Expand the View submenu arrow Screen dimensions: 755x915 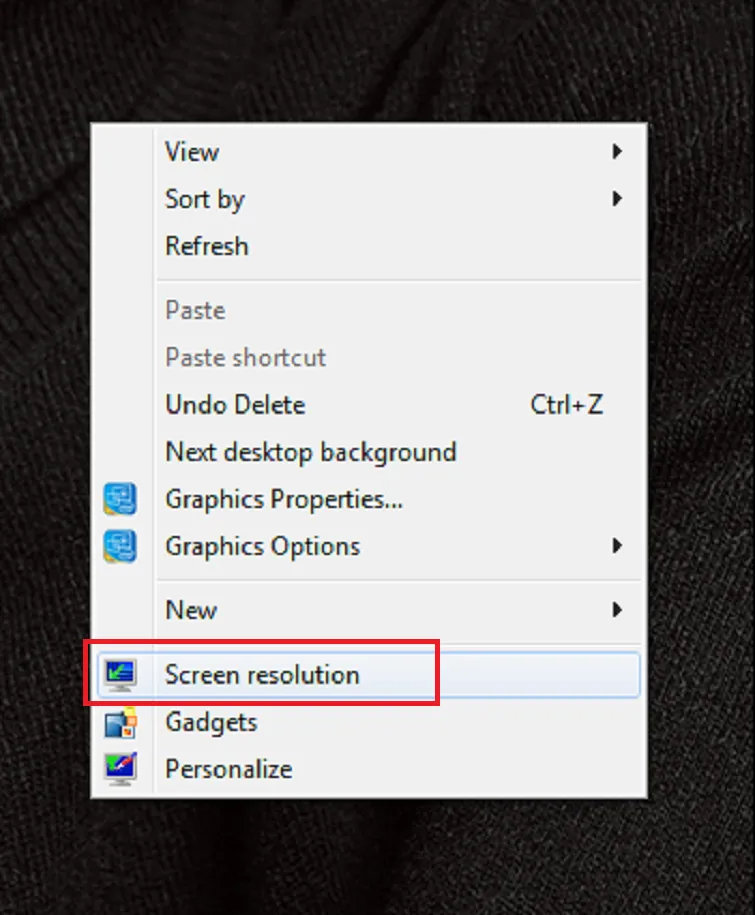click(x=618, y=152)
